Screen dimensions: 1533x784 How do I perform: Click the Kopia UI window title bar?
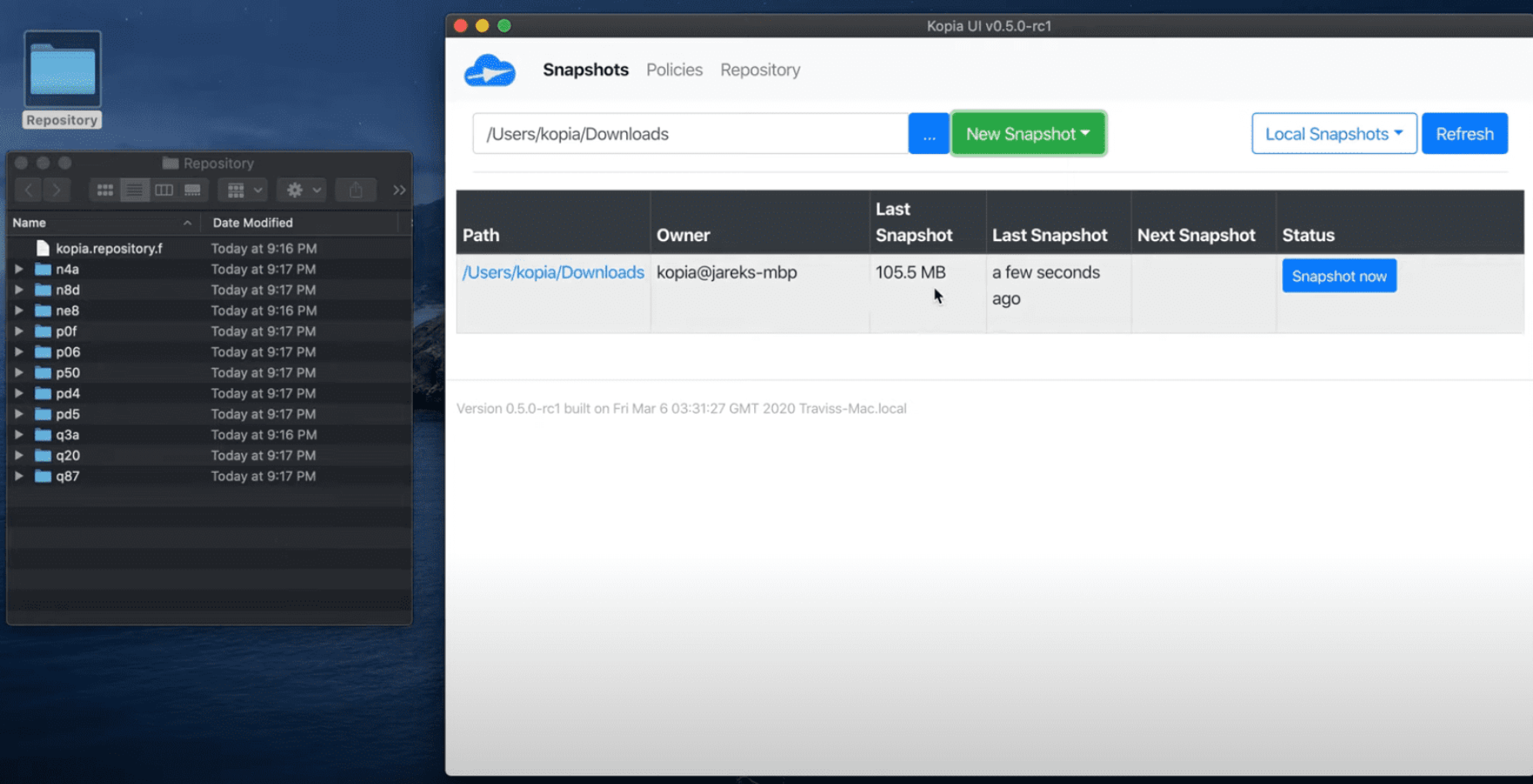tap(989, 25)
